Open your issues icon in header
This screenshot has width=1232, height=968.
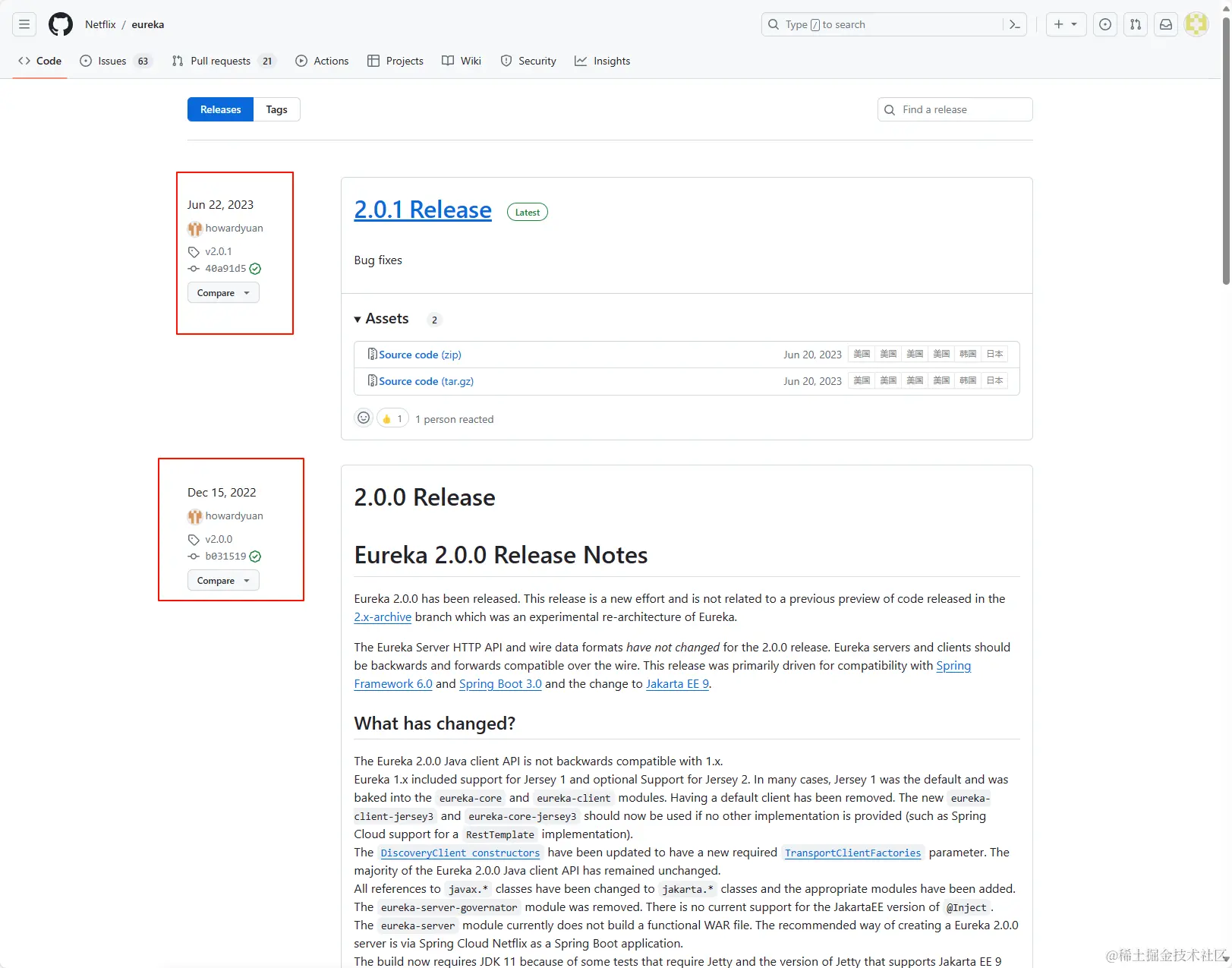[x=1105, y=24]
